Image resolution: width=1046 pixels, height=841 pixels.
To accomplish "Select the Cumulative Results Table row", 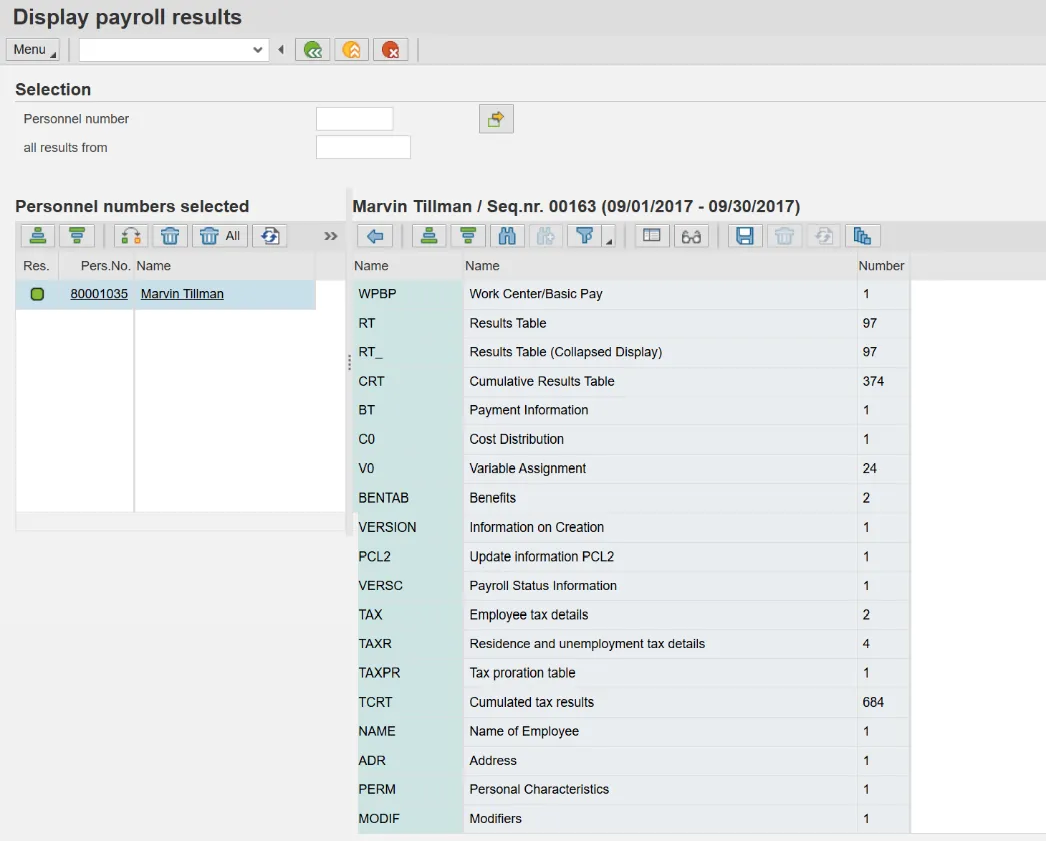I will click(541, 381).
